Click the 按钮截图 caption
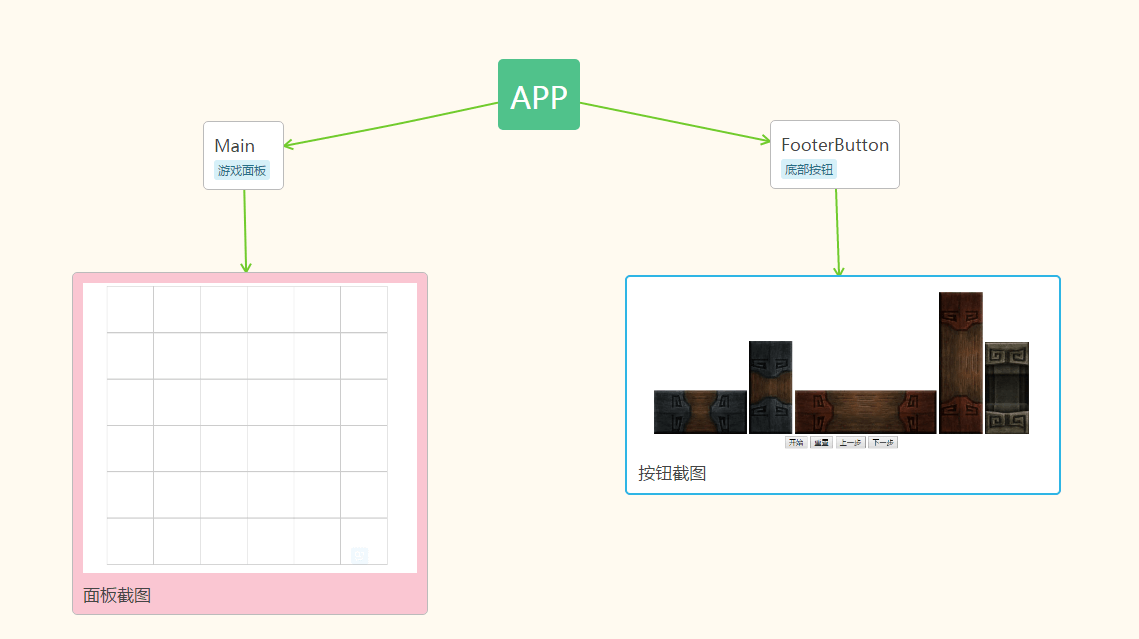1139x639 pixels. [672, 473]
